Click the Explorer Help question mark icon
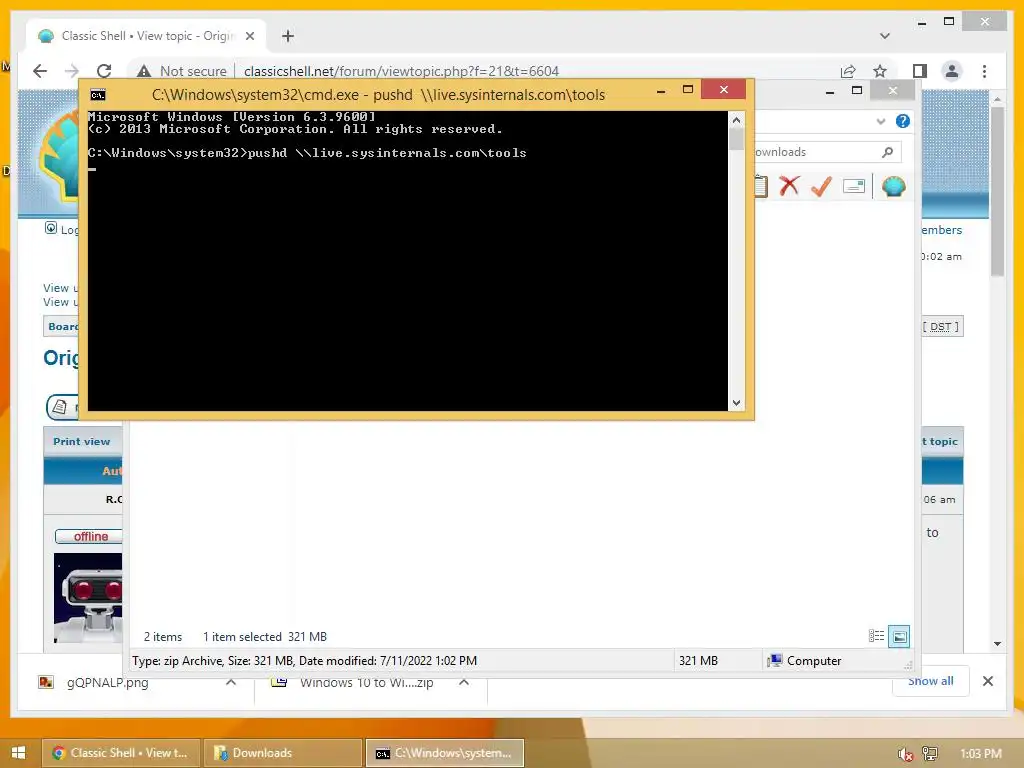 (903, 121)
